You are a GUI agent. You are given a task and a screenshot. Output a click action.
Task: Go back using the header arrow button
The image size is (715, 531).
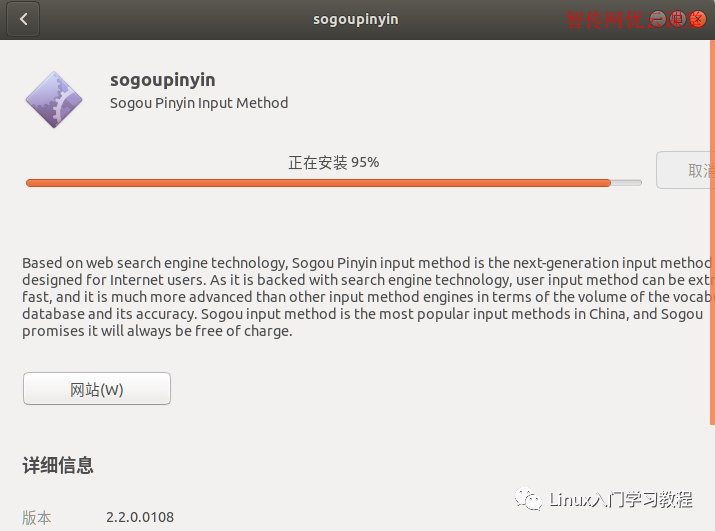[x=23, y=19]
